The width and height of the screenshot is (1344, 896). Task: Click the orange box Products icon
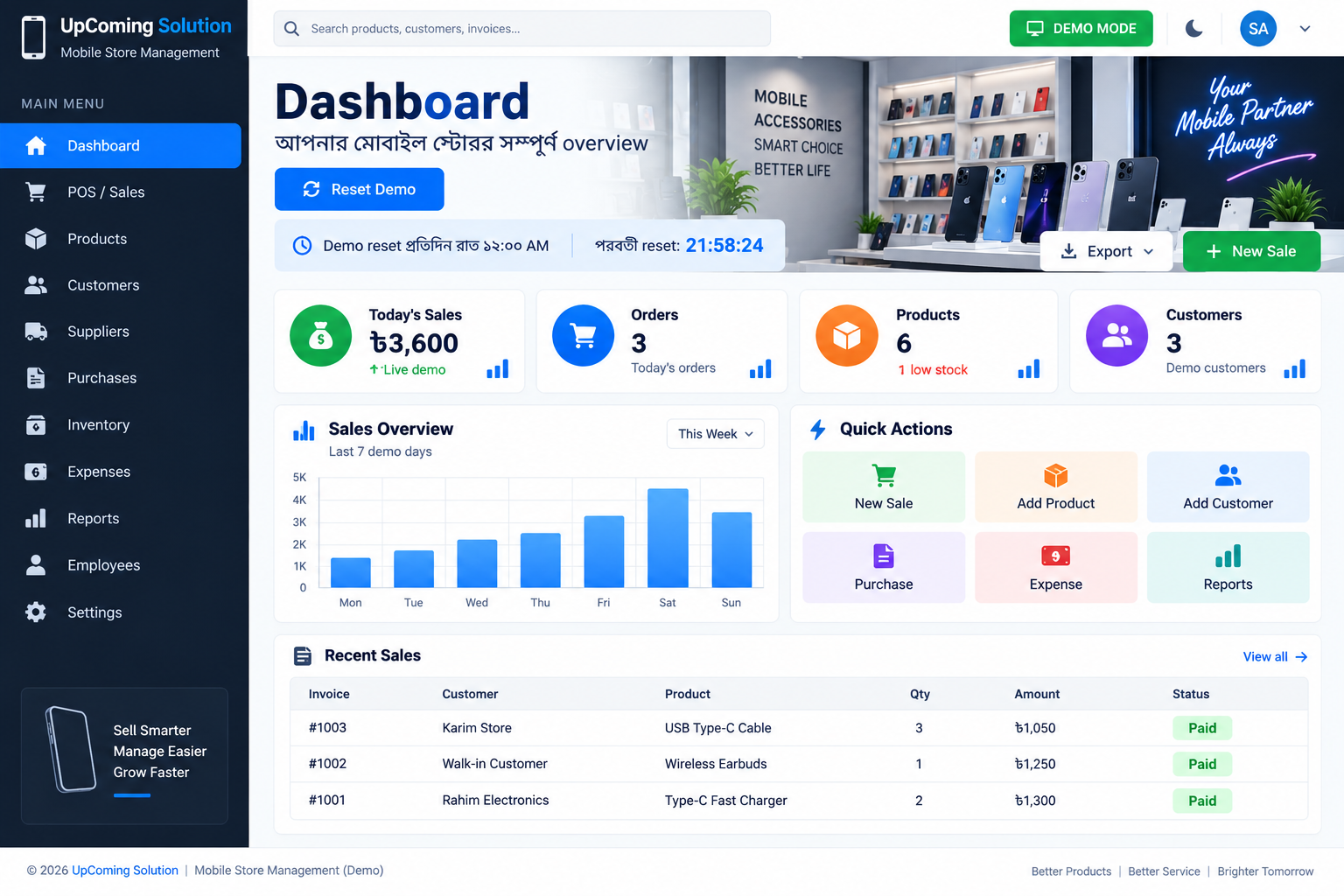[x=847, y=335]
